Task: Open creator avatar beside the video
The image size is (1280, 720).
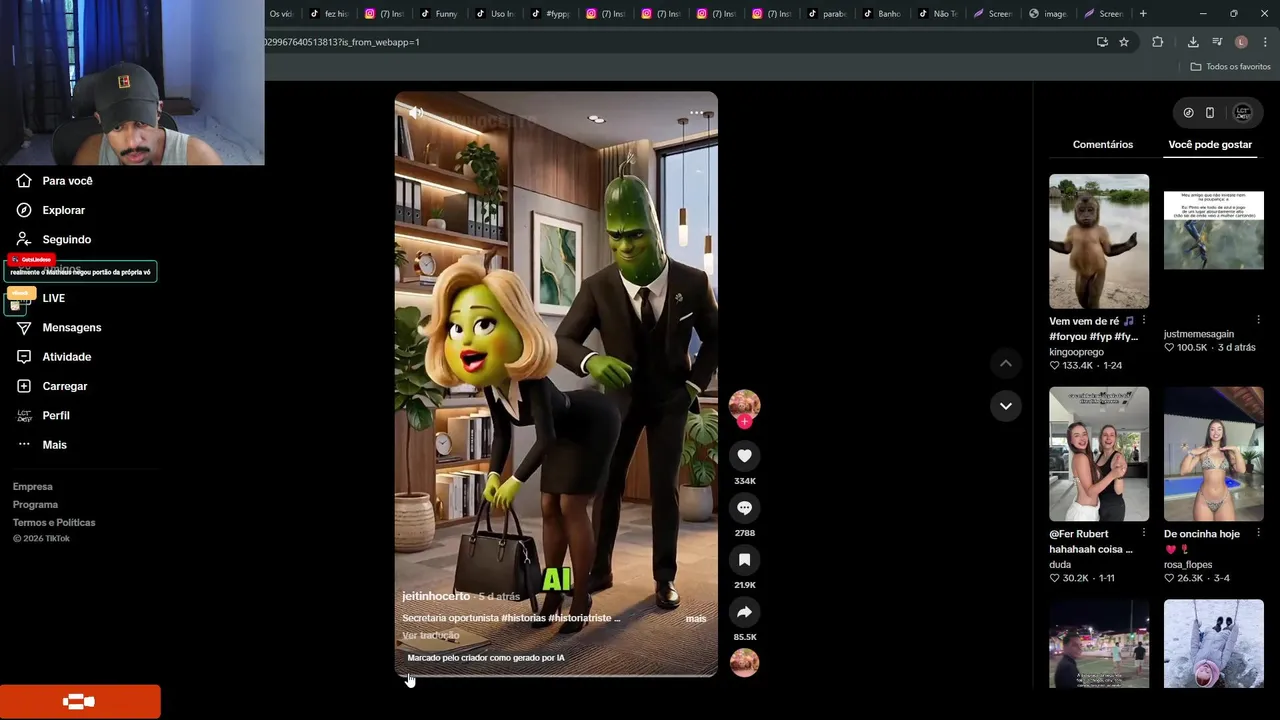Action: pos(744,404)
